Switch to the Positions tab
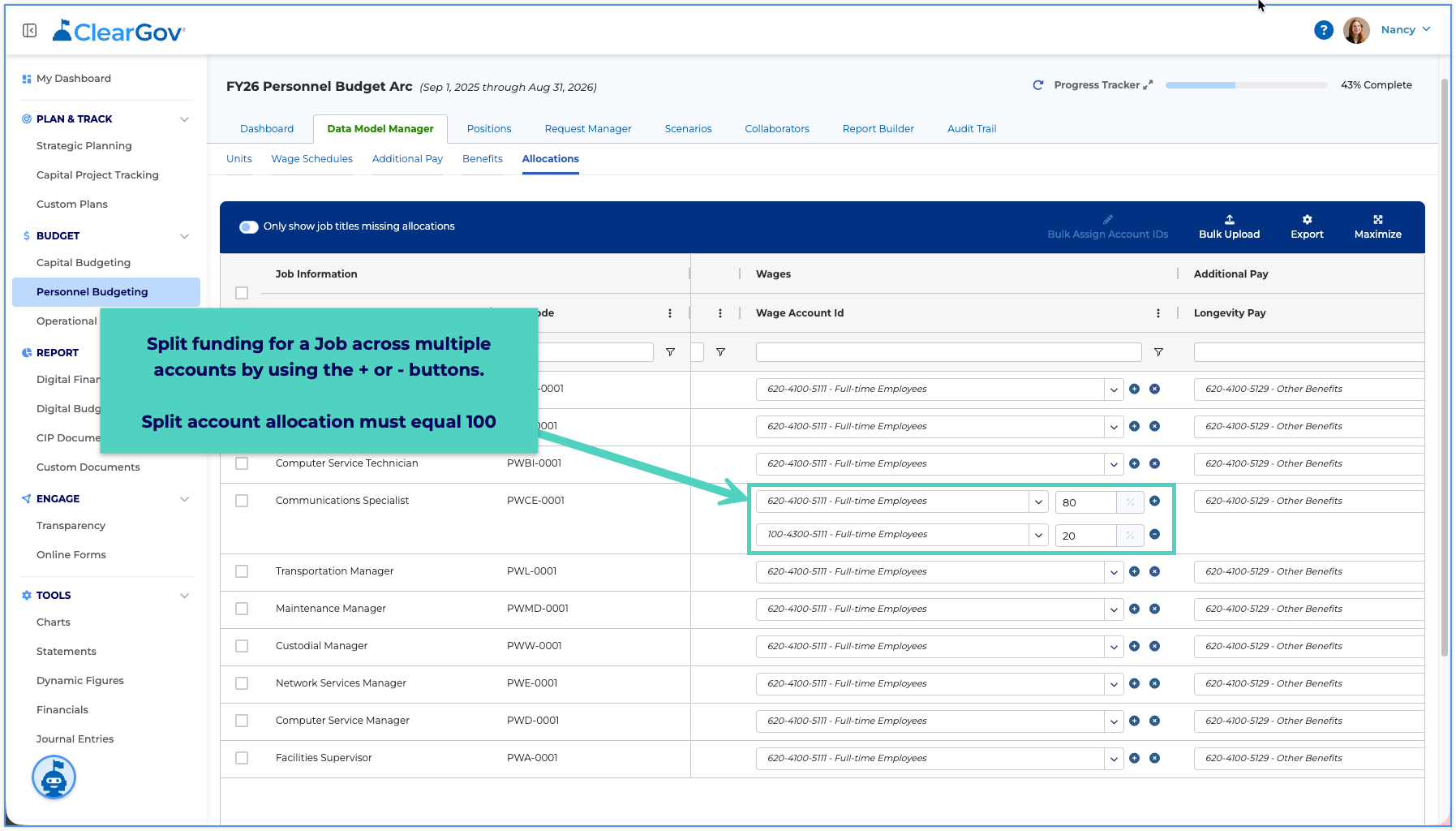Image resolution: width=1456 pixels, height=831 pixels. coord(489,129)
